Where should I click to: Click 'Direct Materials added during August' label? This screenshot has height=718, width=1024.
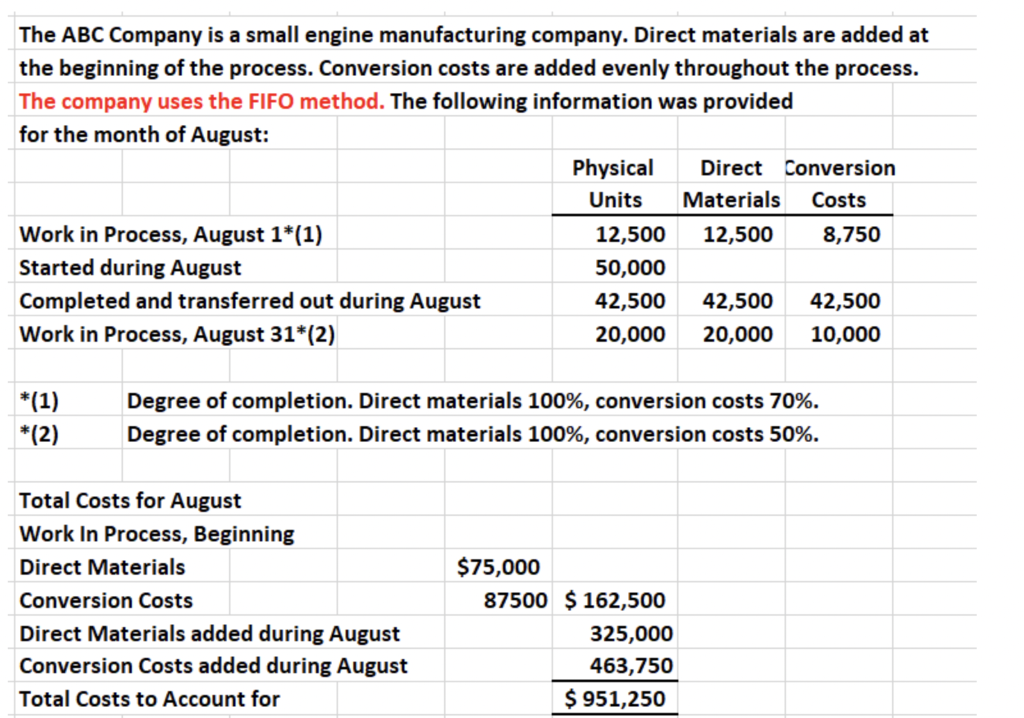coord(210,634)
